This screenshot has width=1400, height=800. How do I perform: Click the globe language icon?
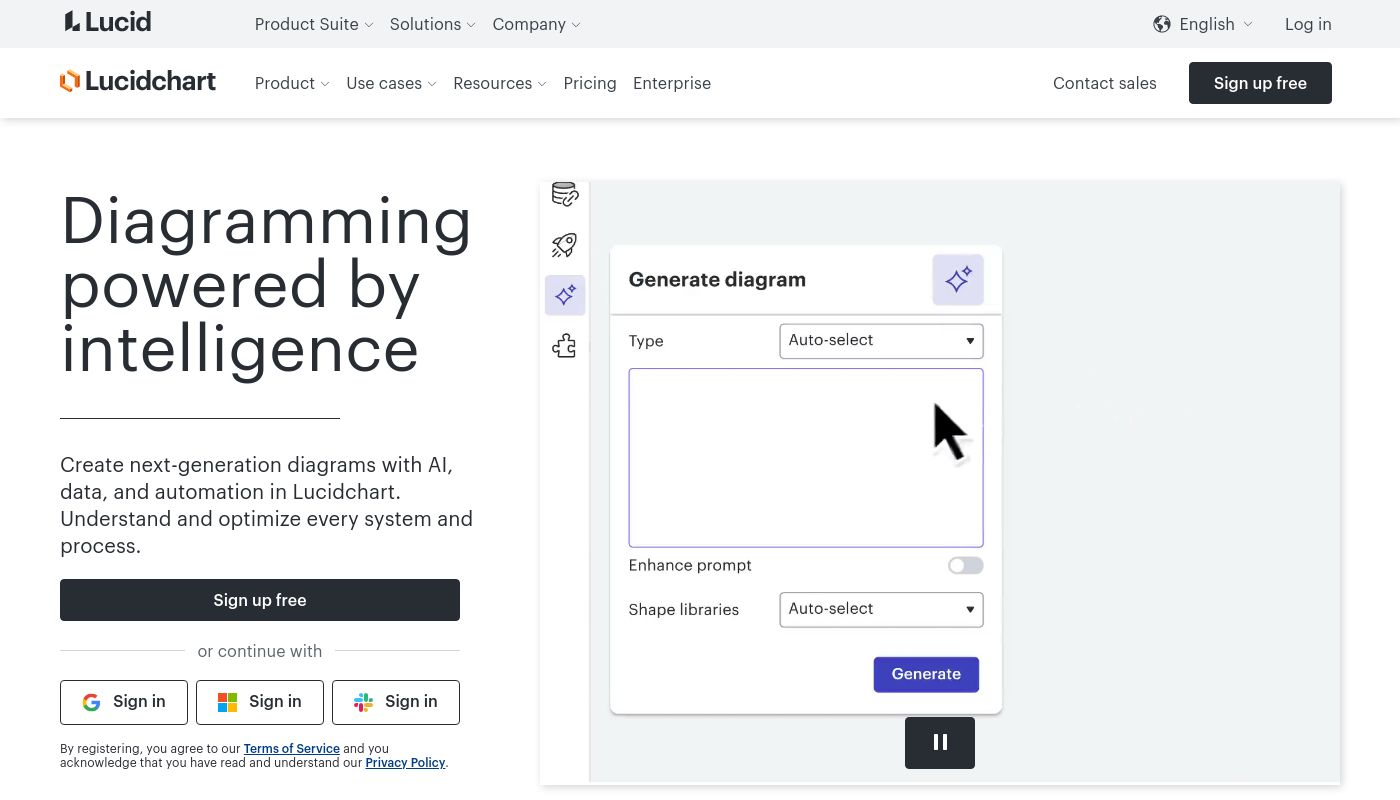(x=1162, y=24)
